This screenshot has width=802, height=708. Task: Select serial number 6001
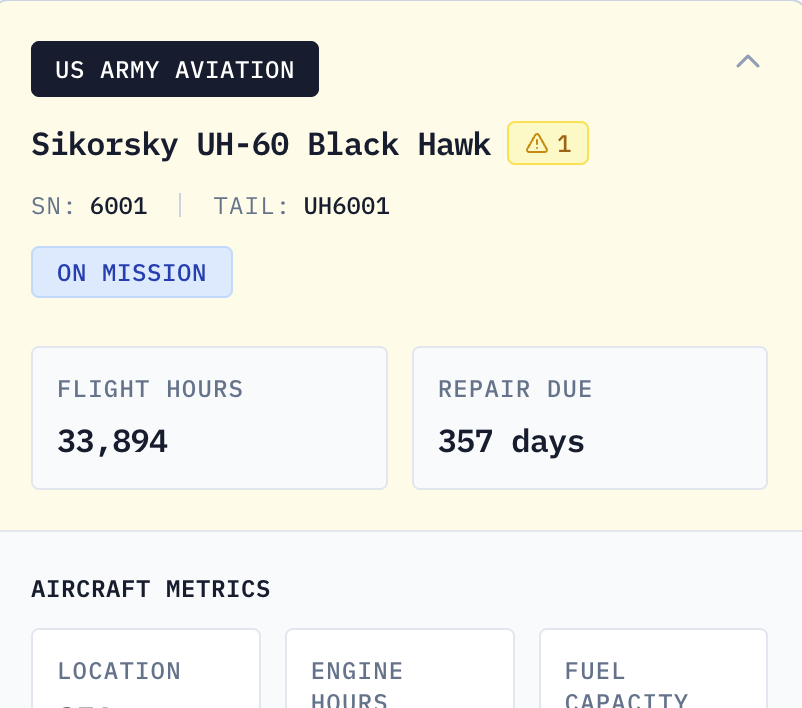(x=119, y=206)
